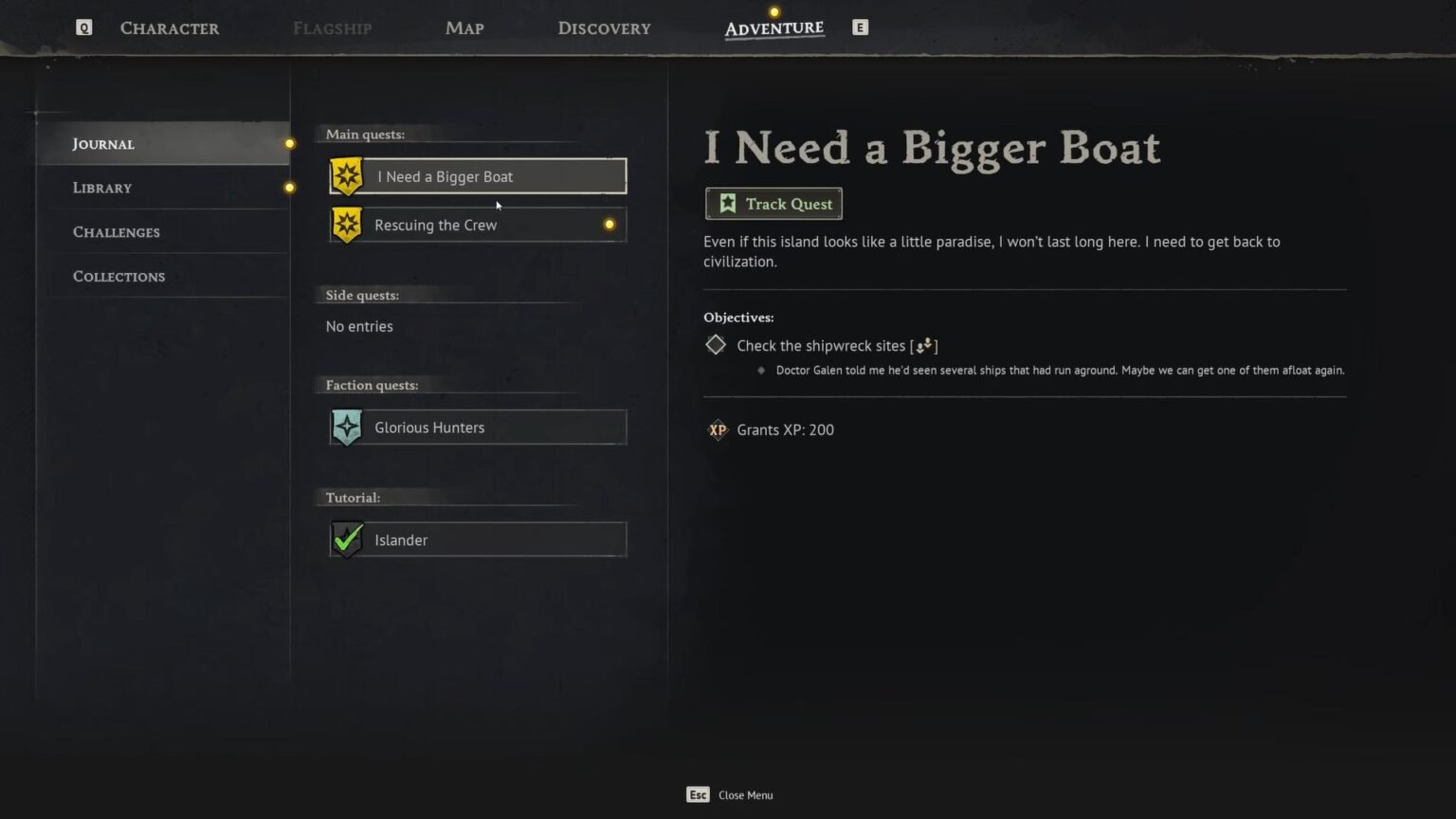This screenshot has width=1456, height=819.
Task: Toggle the diamond objective marker for shipwreck sites
Action: 716,345
